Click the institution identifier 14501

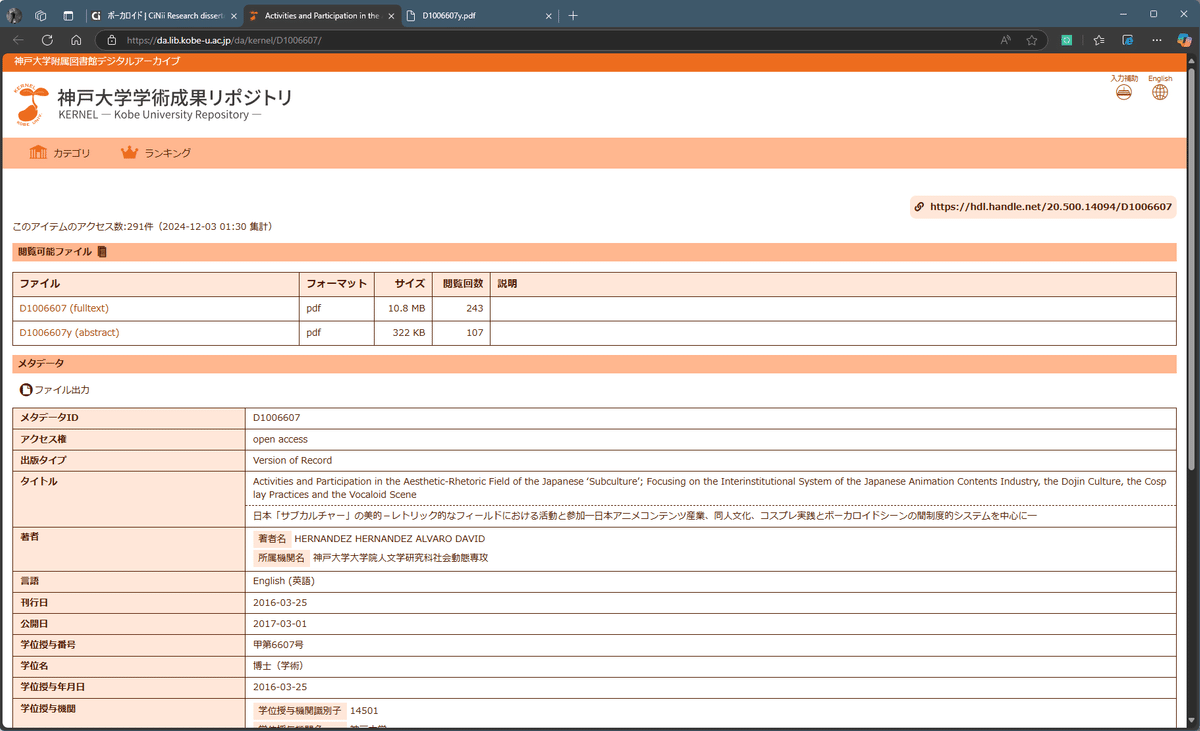tap(364, 711)
